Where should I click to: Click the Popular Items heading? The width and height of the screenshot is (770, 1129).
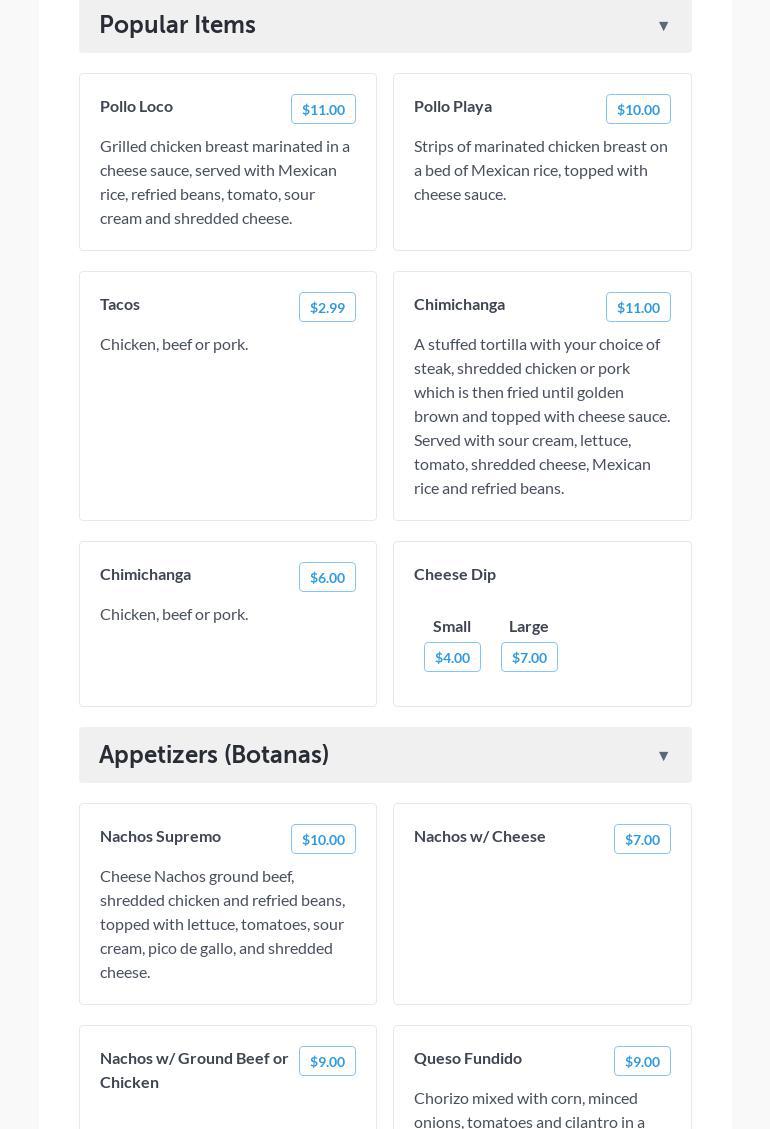177,25
